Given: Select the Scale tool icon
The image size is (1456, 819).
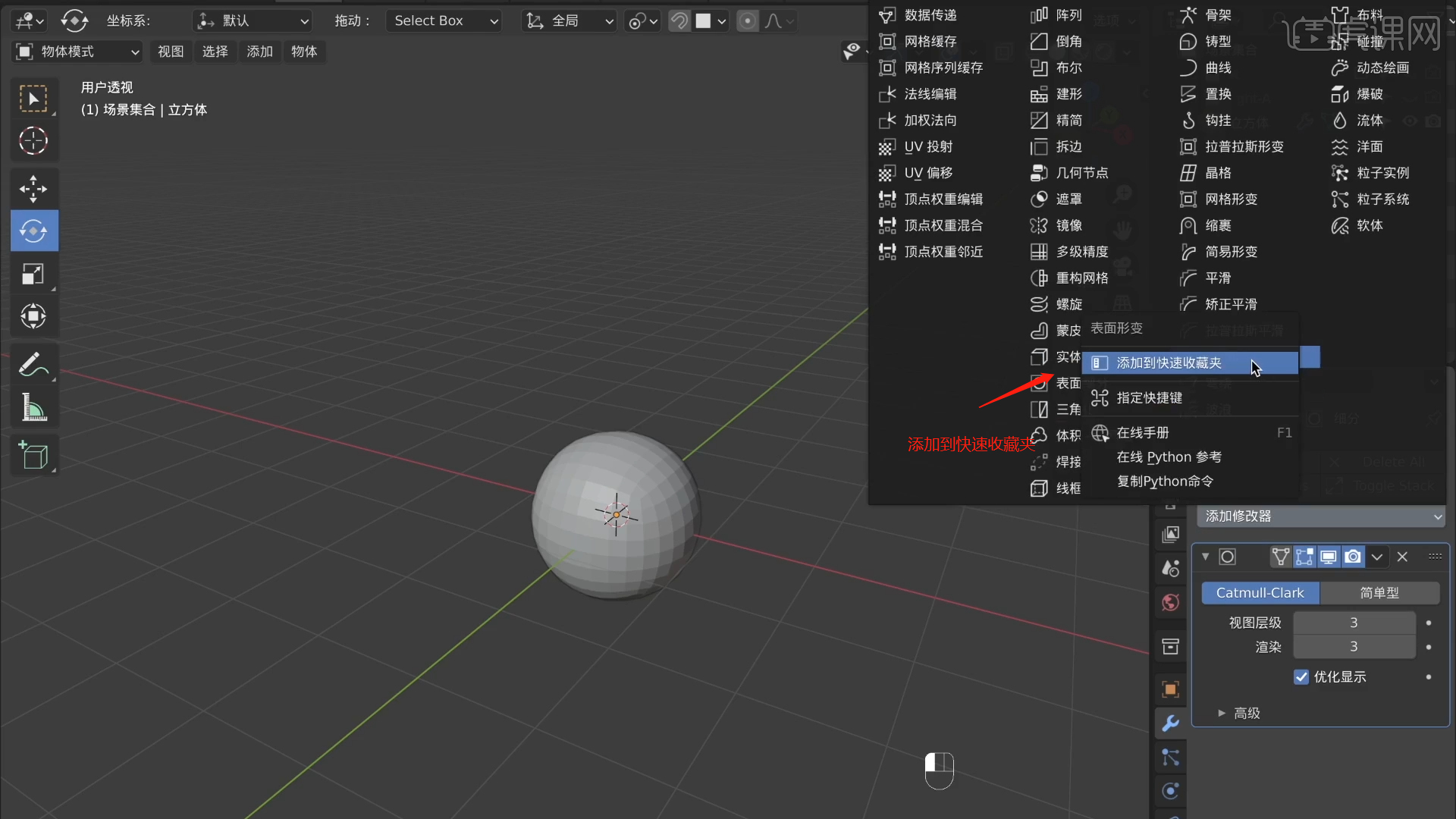Looking at the screenshot, I should (x=33, y=274).
